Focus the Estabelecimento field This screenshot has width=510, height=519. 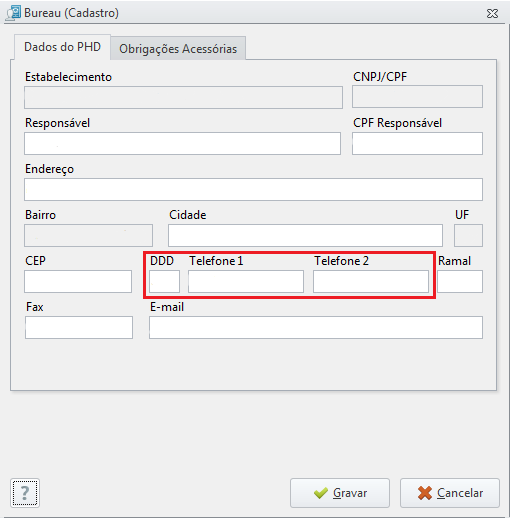[x=183, y=97]
